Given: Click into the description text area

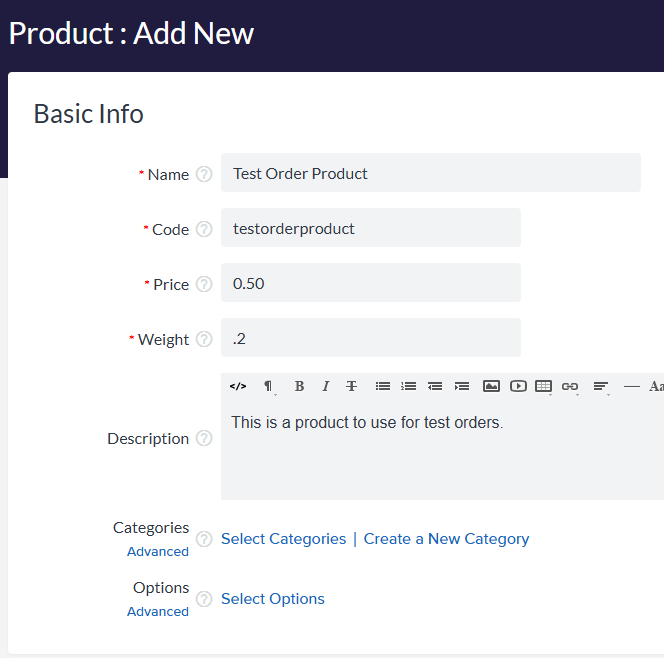Looking at the screenshot, I should [443, 449].
